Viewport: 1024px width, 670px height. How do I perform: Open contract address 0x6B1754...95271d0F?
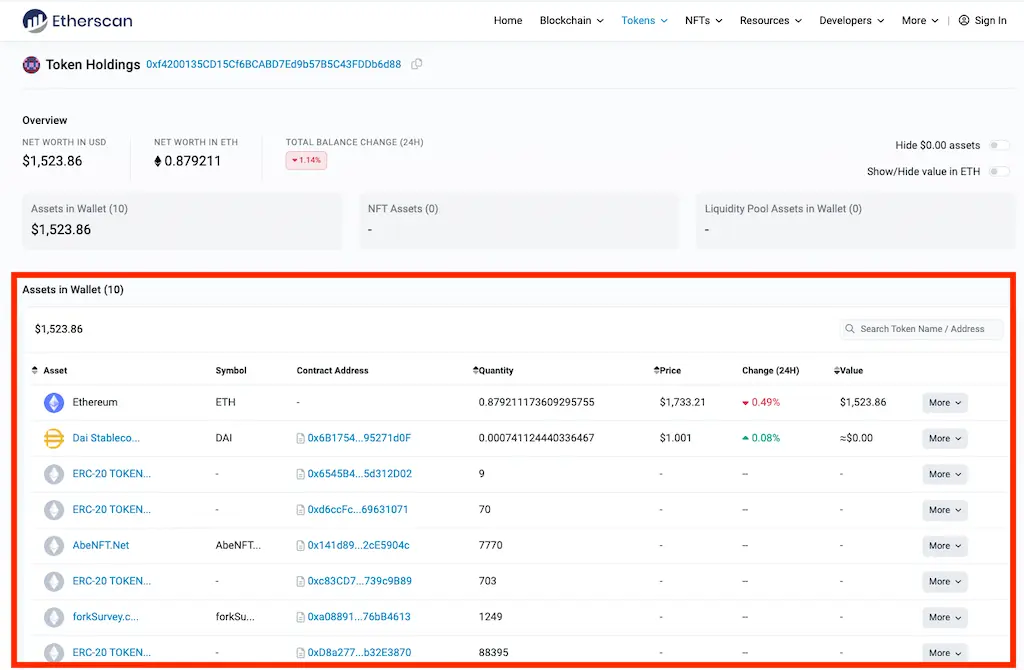(359, 438)
